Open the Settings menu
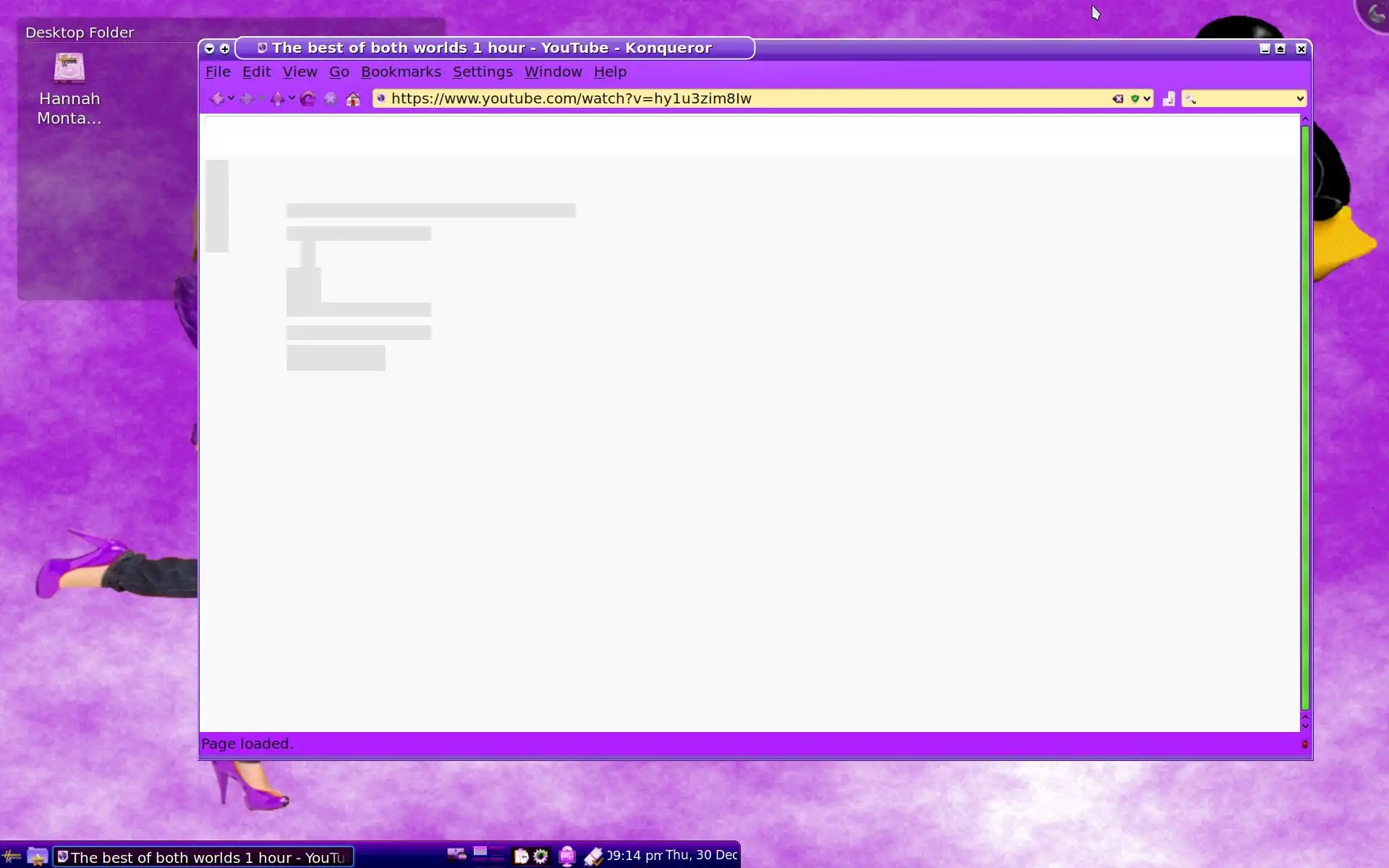The height and width of the screenshot is (868, 1389). 483,72
